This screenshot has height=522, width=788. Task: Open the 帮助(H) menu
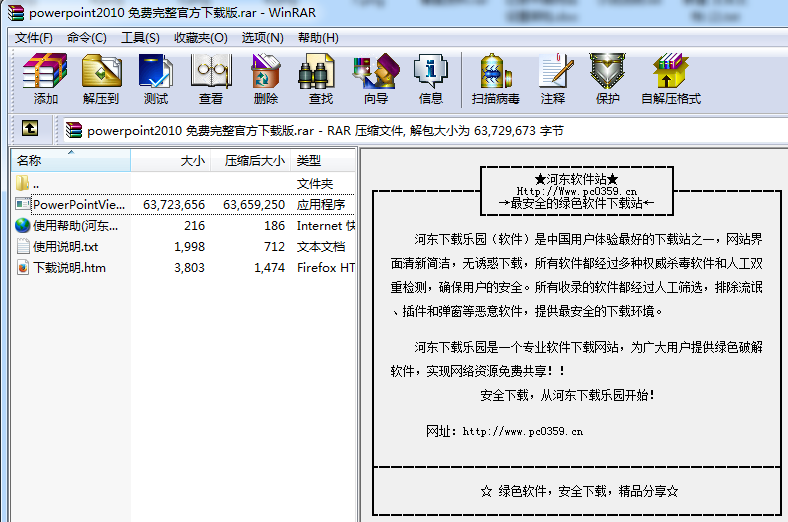[318, 38]
